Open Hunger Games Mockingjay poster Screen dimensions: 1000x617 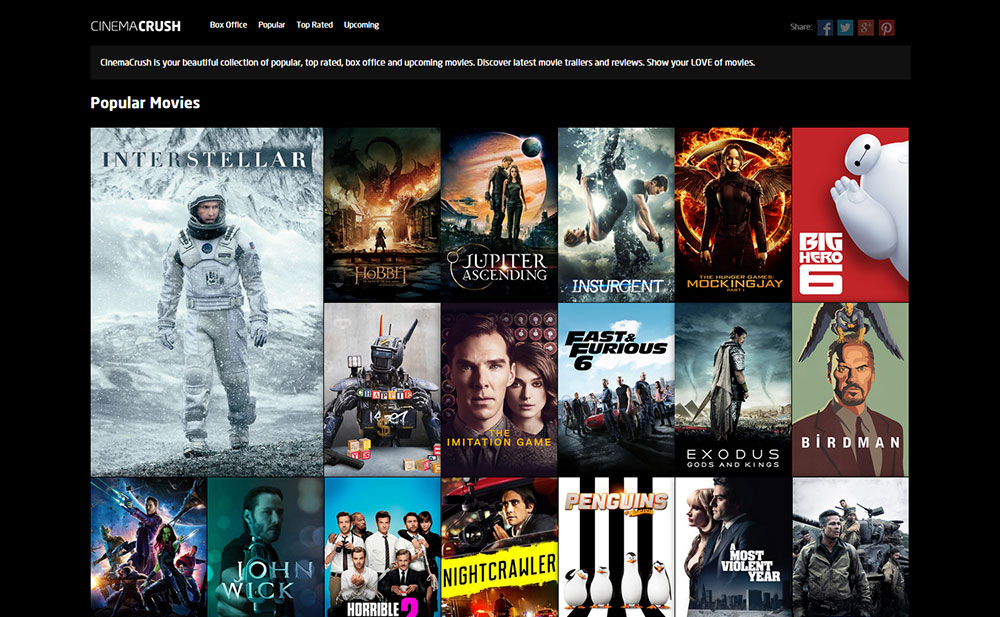pyautogui.click(x=733, y=214)
